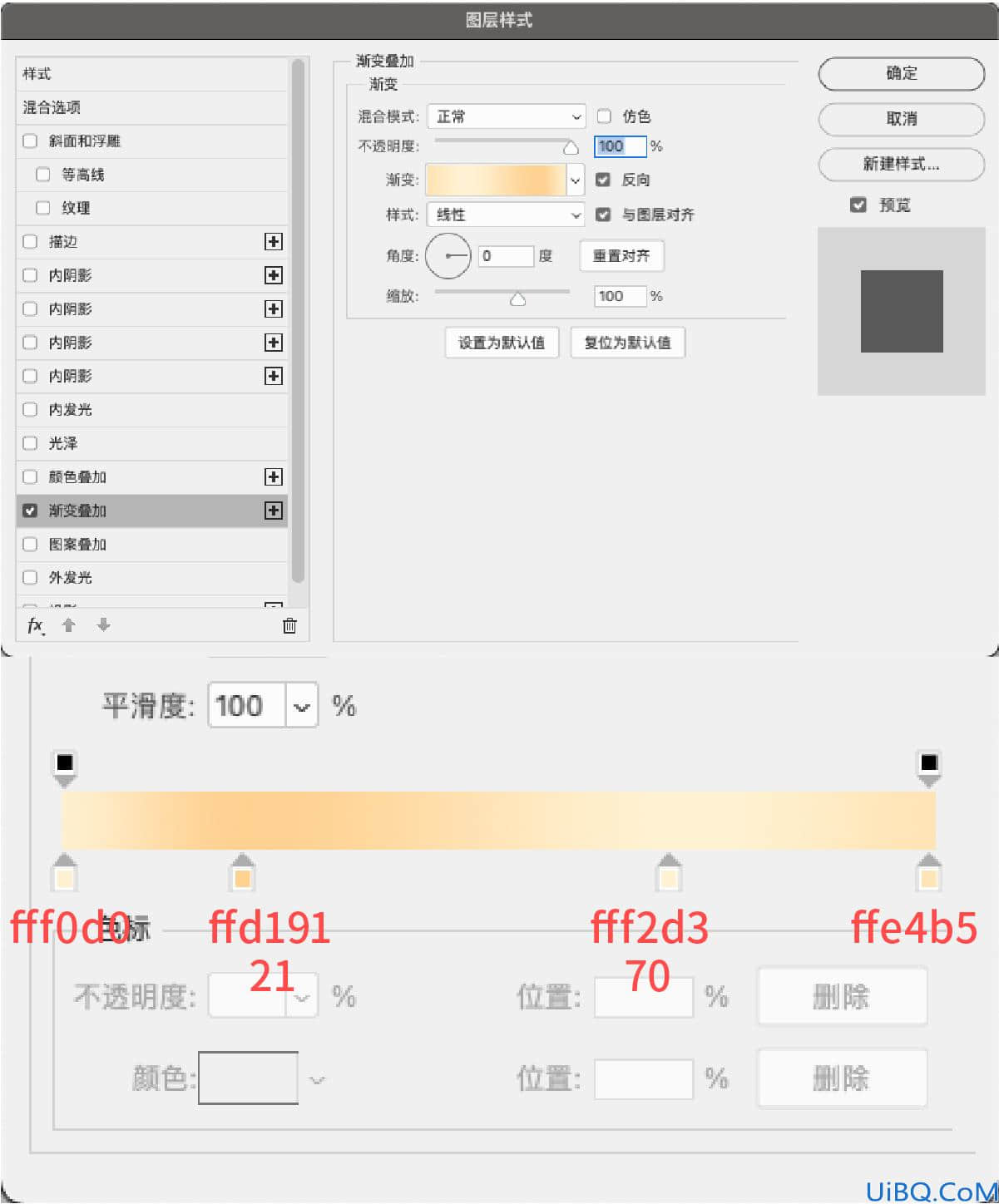This screenshot has height=1204, width=999.
Task: Open the 平滑度 dropdown arrow
Action: pyautogui.click(x=302, y=706)
